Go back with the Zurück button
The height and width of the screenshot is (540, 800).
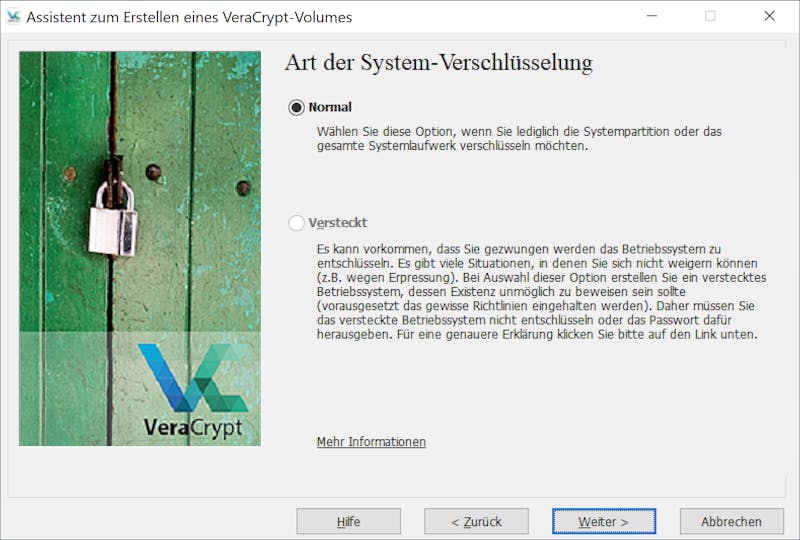tap(476, 522)
